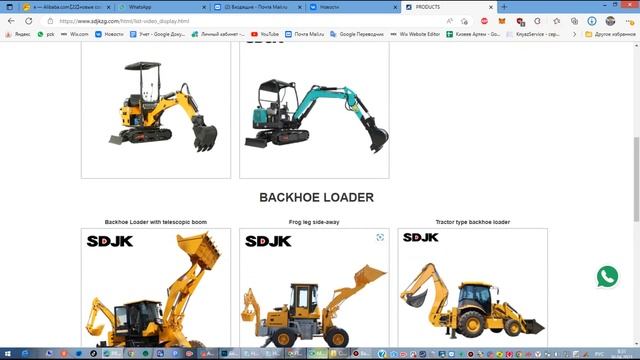Image resolution: width=640 pixels, height=360 pixels.
Task: Open the Wix Website Editor bookmark
Action: click(x=415, y=34)
